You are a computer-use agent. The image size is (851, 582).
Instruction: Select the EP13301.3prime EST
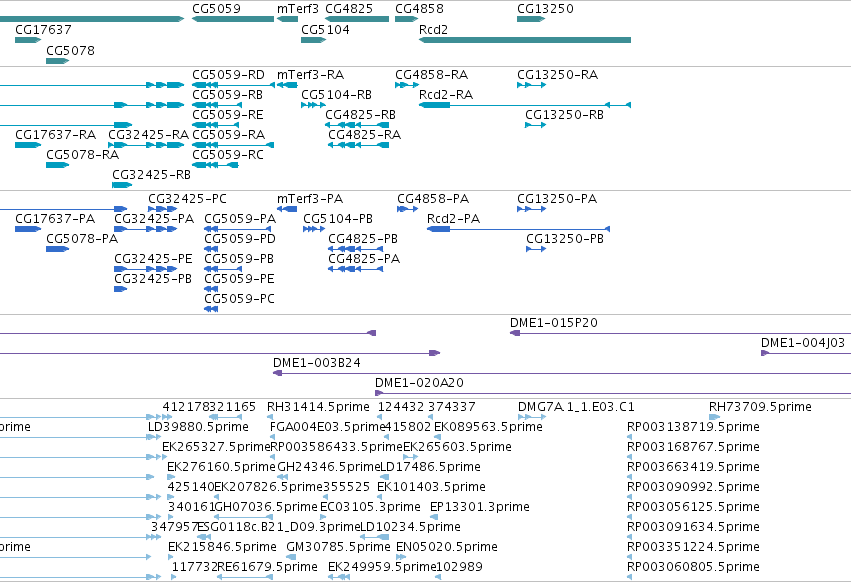(x=434, y=517)
